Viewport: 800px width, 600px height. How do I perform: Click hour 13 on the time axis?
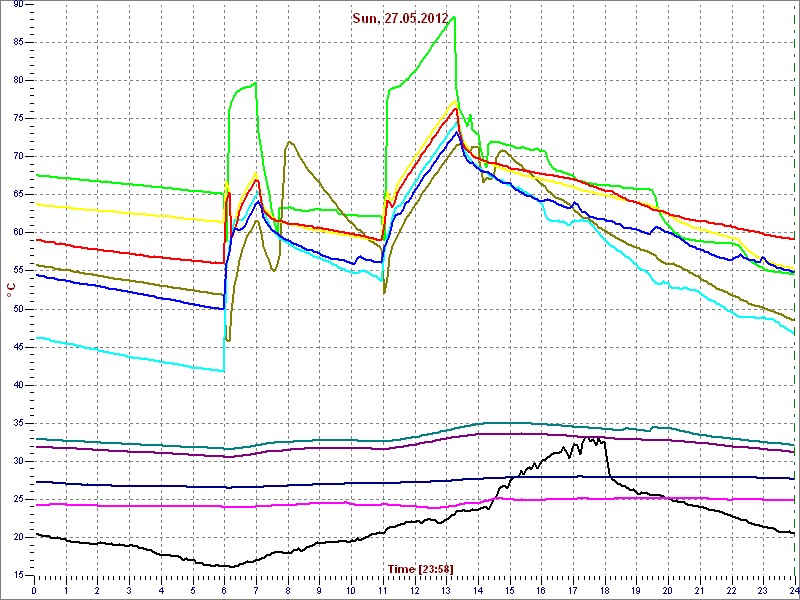[446, 591]
